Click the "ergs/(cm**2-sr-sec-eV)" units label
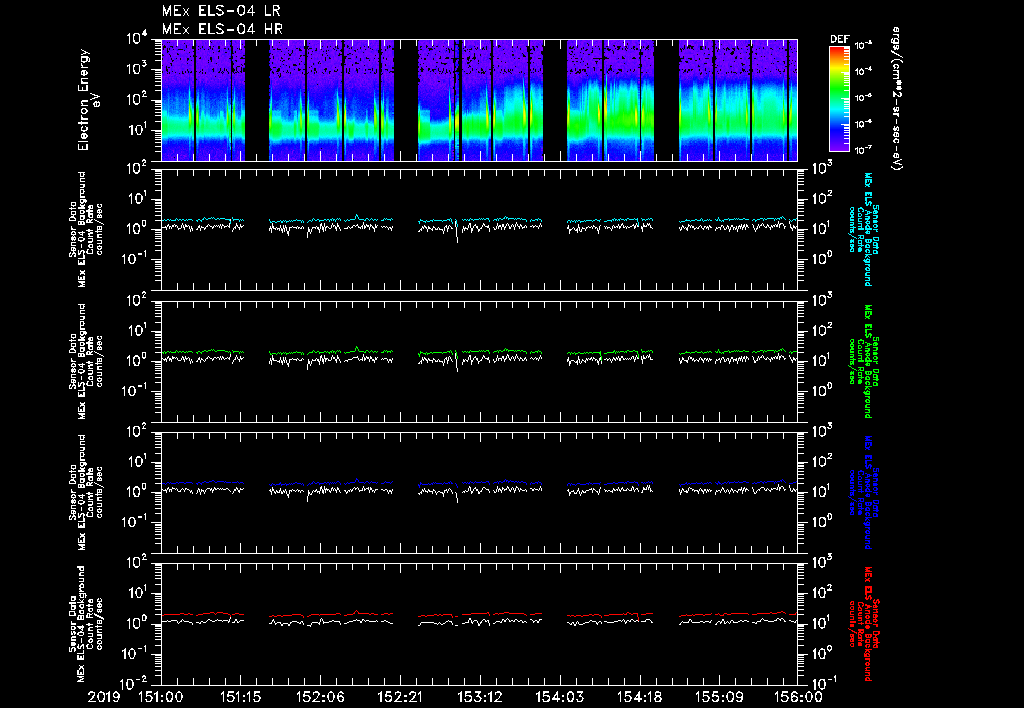This screenshot has height=708, width=1024. pos(897,98)
